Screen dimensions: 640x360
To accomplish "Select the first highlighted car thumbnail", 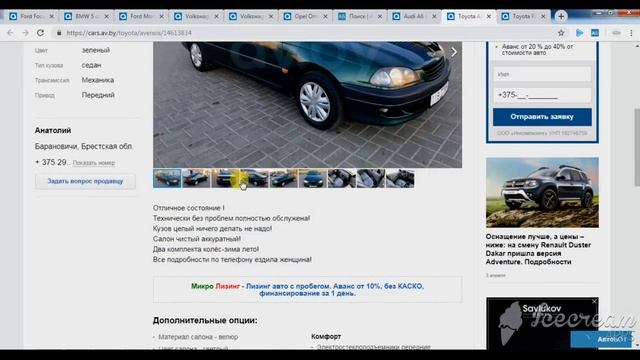I will pyautogui.click(x=167, y=179).
